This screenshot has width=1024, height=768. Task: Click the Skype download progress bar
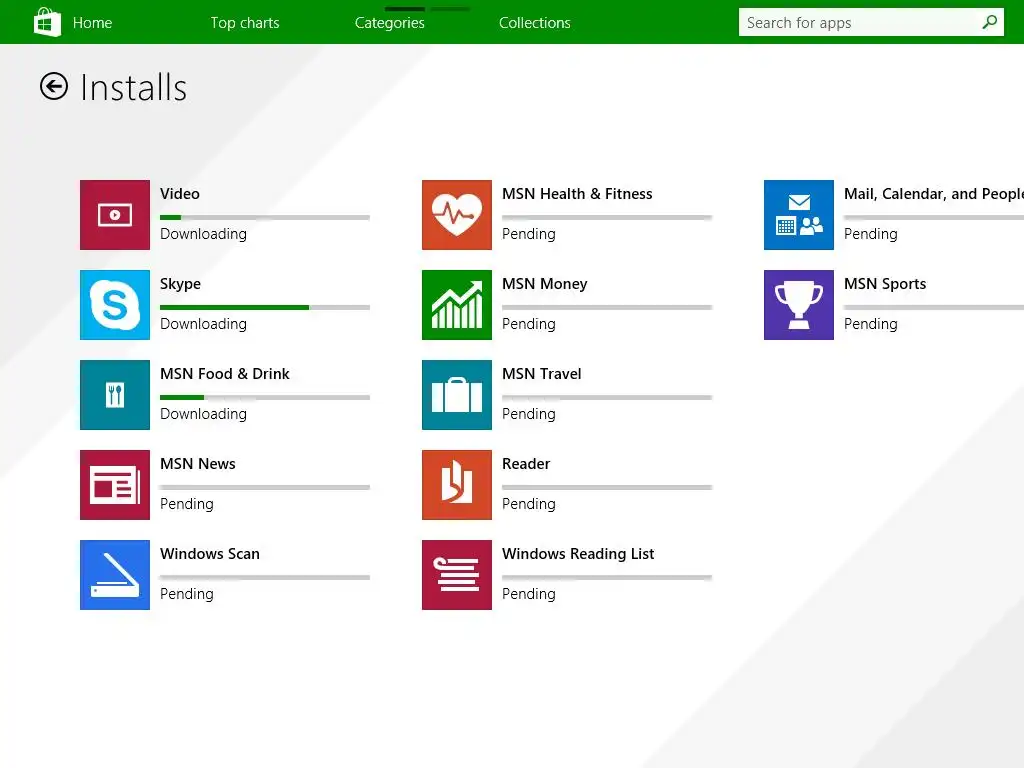click(265, 308)
